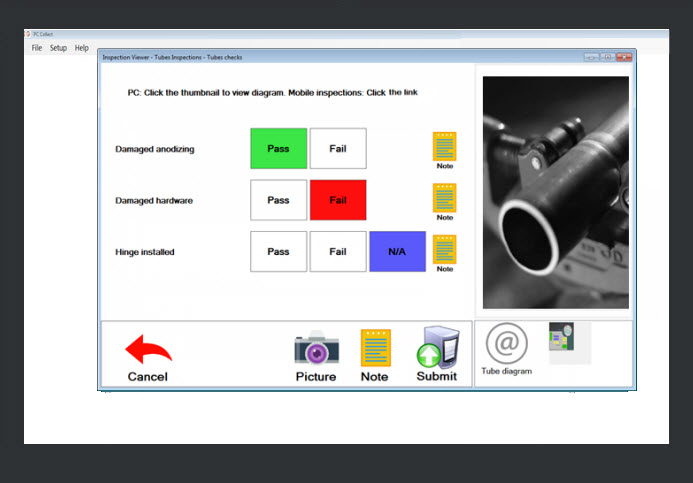The width and height of the screenshot is (693, 483).
Task: Click the large tube photo
Action: click(555, 192)
